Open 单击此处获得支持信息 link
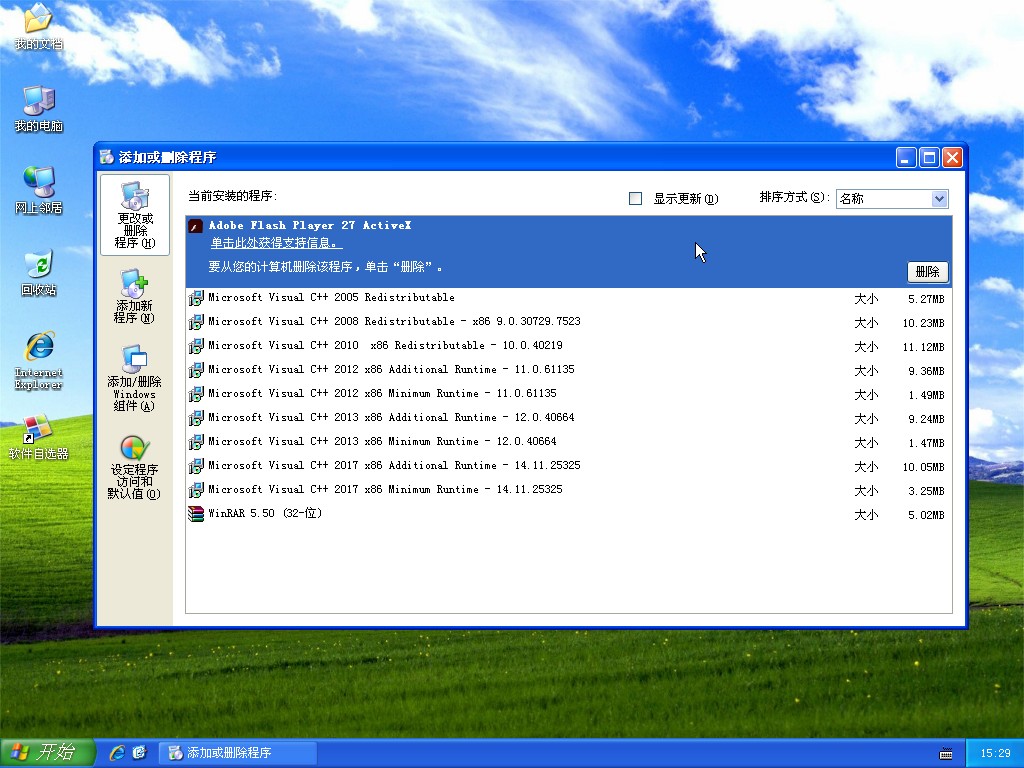The height and width of the screenshot is (768, 1024). coord(276,243)
